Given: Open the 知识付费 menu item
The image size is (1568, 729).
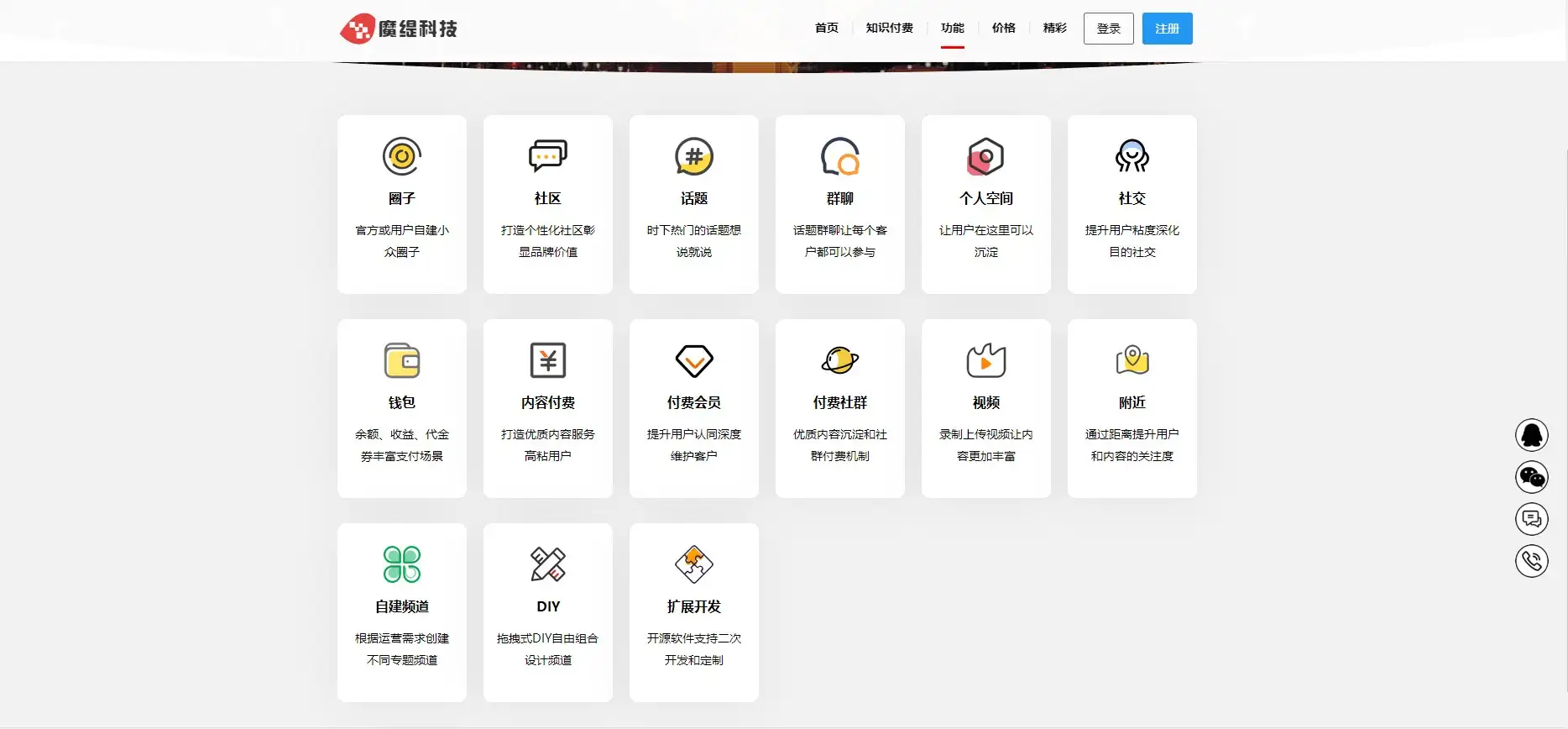Looking at the screenshot, I should pyautogui.click(x=889, y=29).
